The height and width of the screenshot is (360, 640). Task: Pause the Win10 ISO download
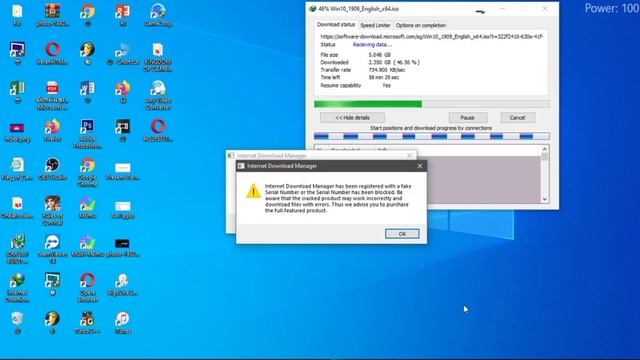(x=467, y=118)
